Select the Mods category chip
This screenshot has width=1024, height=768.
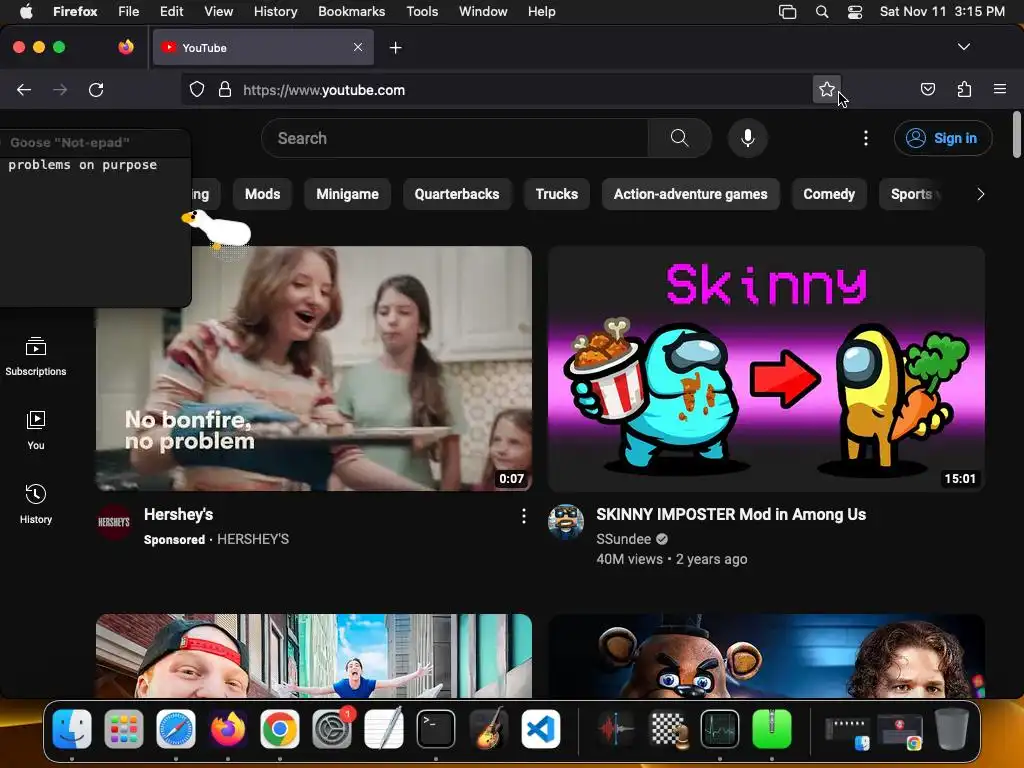tap(263, 194)
